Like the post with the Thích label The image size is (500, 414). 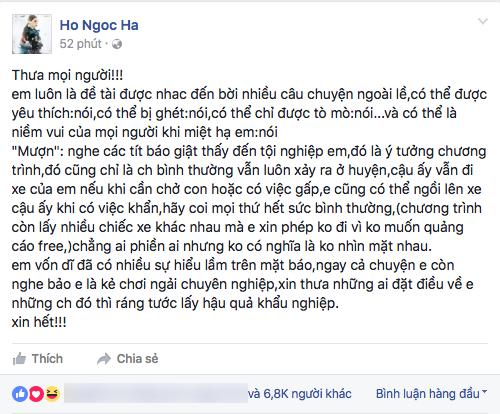[x=47, y=359]
